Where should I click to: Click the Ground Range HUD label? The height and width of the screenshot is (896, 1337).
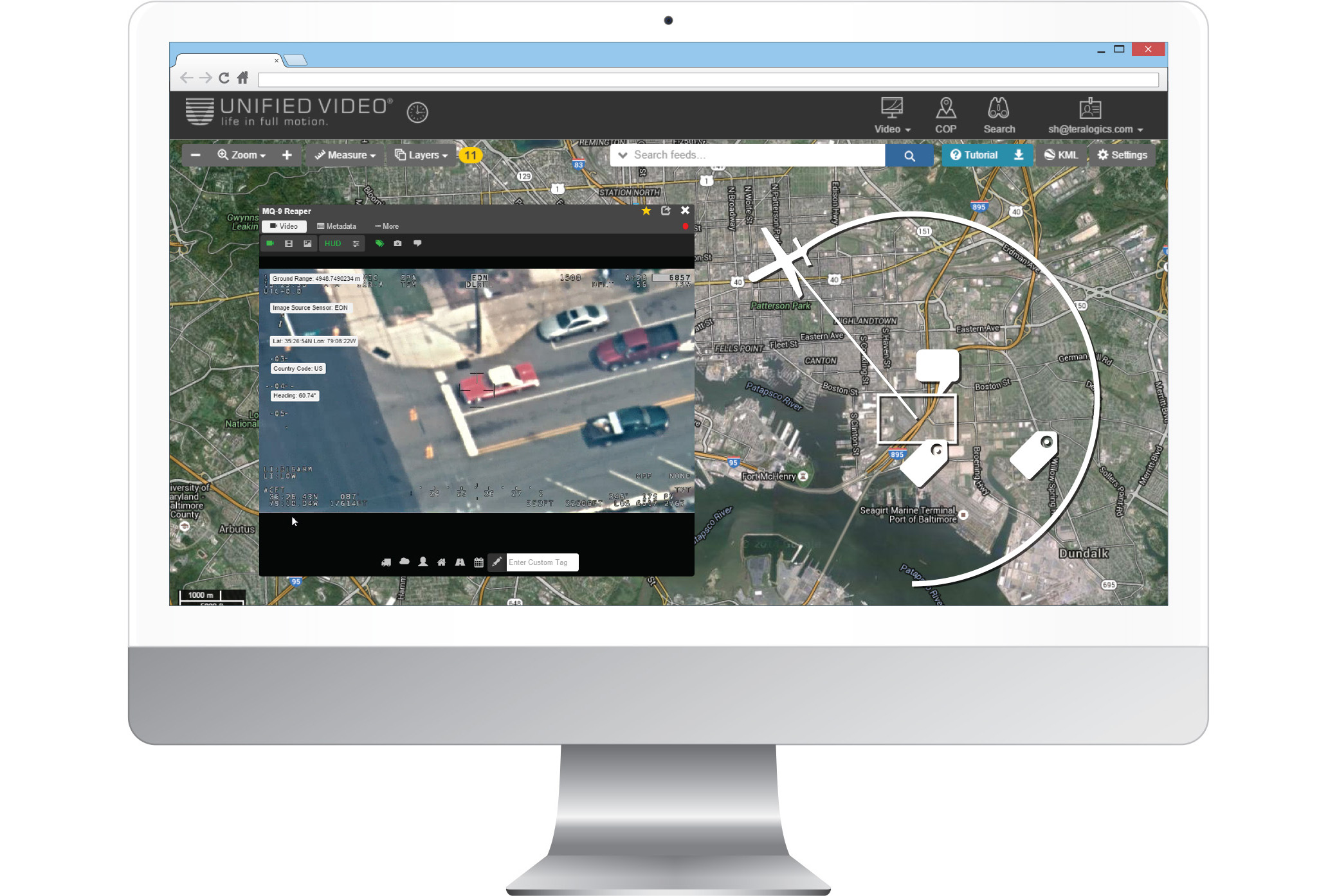[315, 279]
